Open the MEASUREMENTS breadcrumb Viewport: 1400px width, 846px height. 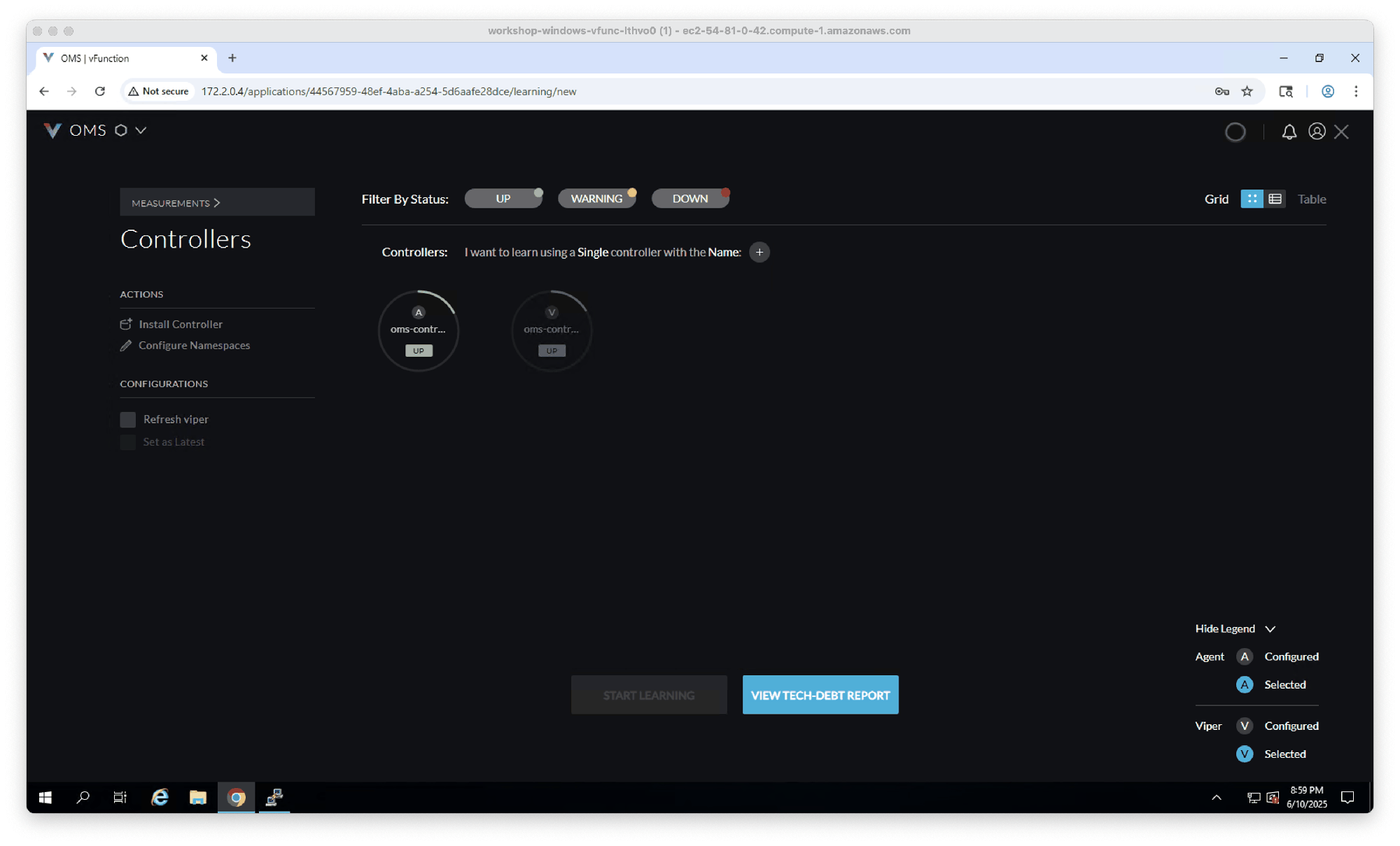point(217,202)
